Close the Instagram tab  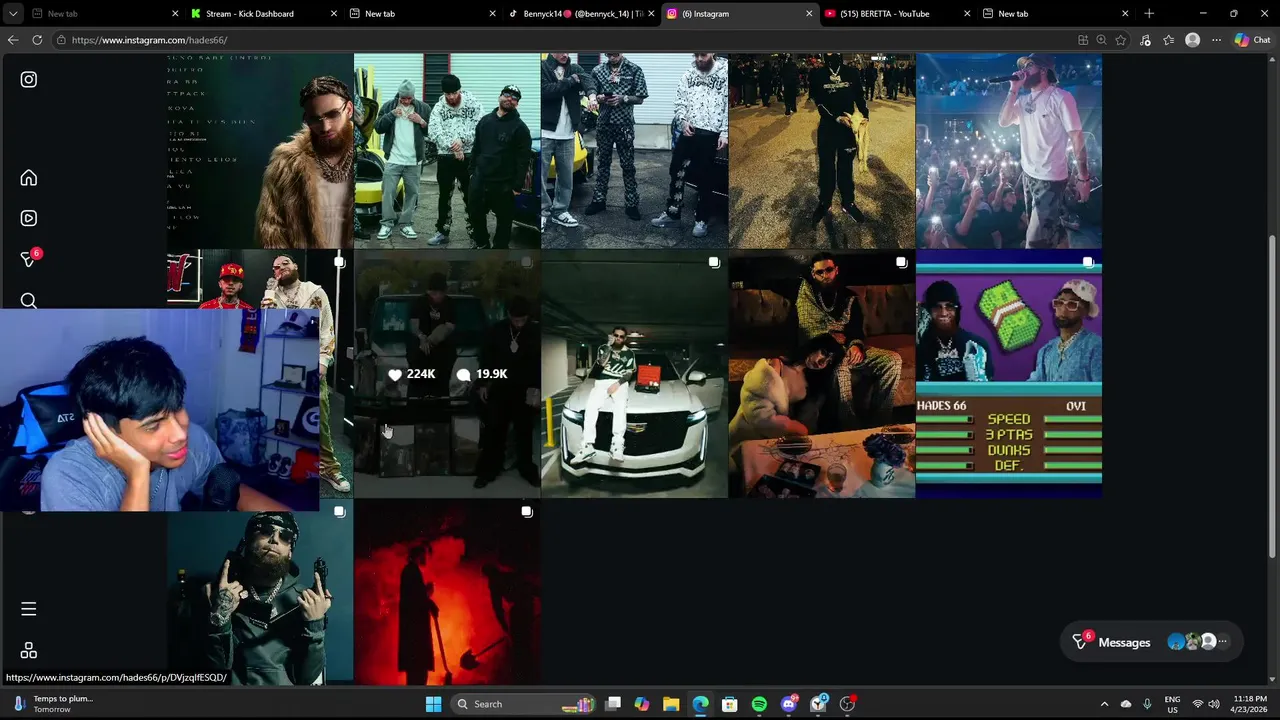(809, 14)
